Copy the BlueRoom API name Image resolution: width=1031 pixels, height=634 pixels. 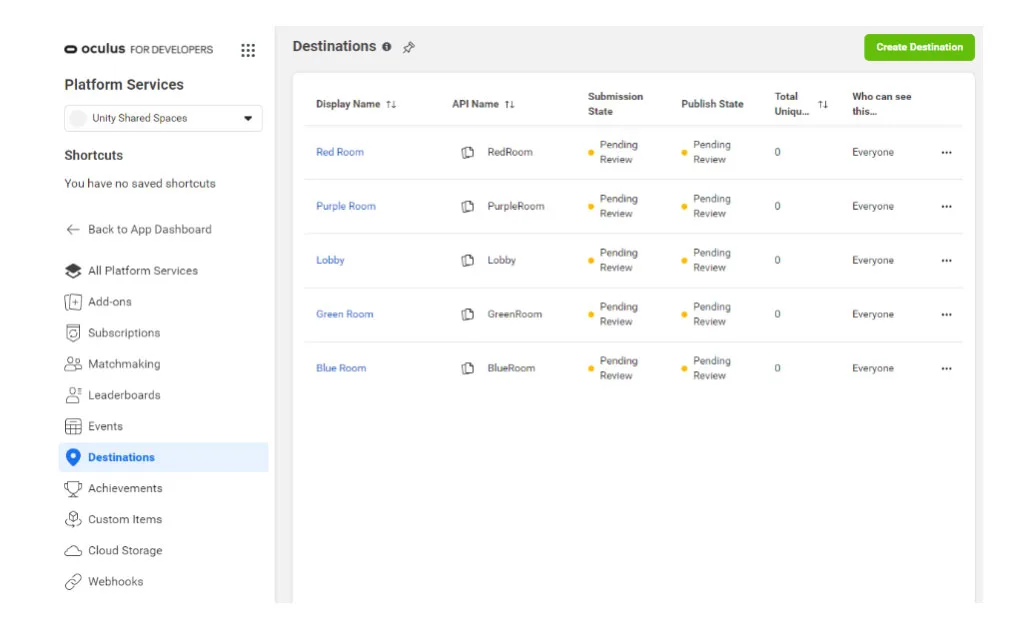click(468, 368)
